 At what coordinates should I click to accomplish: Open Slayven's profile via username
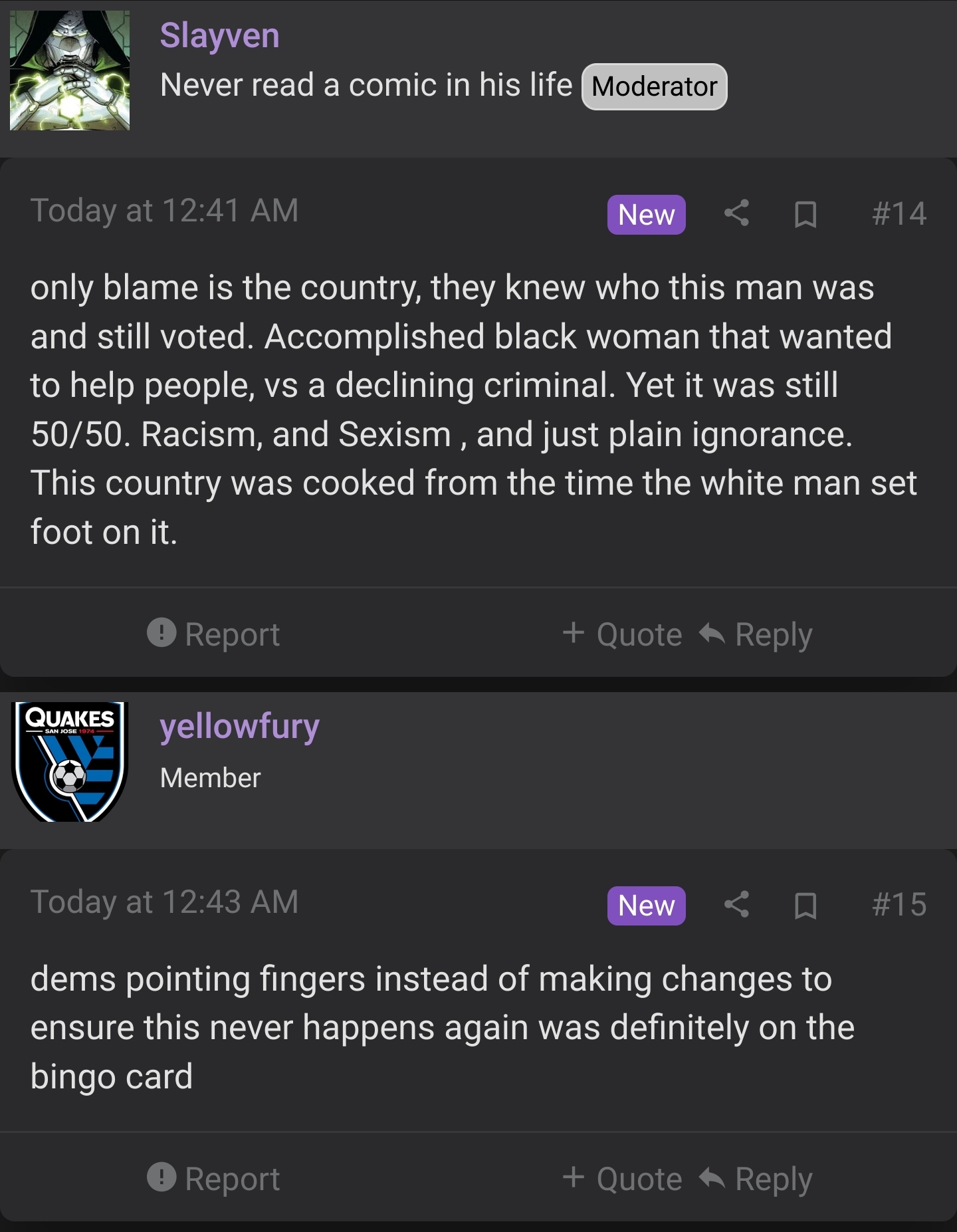tap(219, 35)
